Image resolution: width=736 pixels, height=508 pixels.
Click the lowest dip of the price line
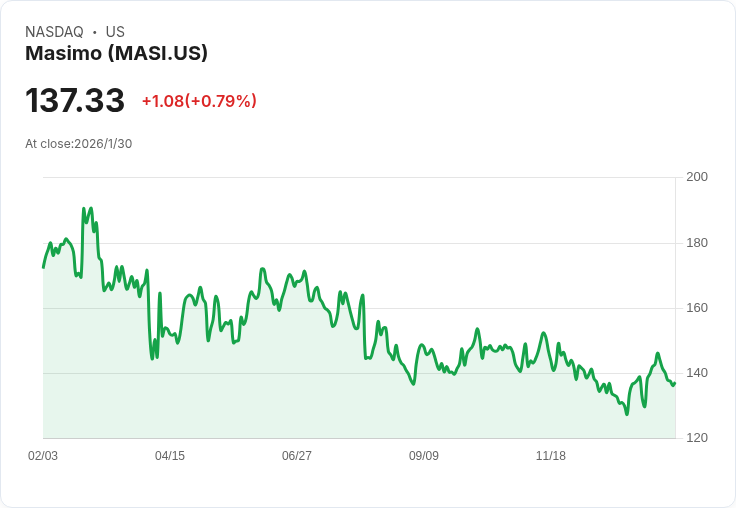[x=627, y=414]
